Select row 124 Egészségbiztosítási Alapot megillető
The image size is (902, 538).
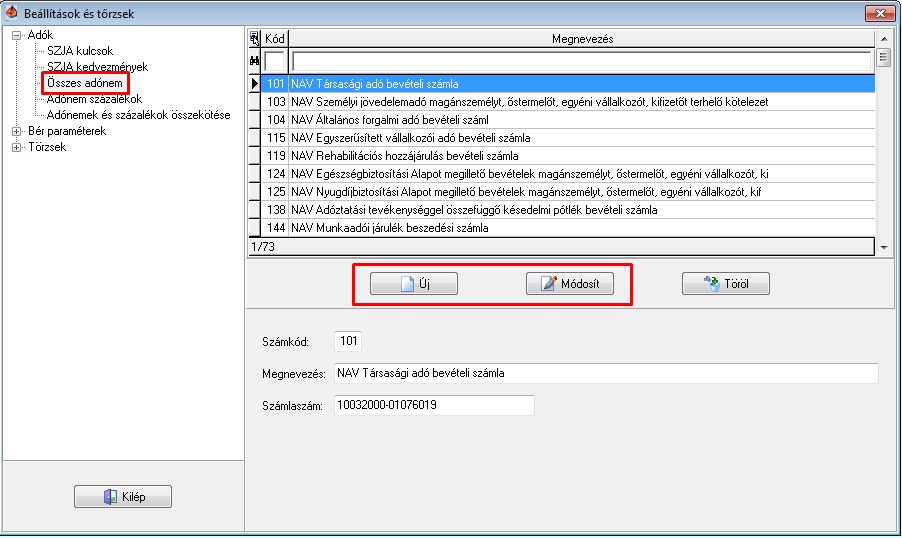click(568, 174)
